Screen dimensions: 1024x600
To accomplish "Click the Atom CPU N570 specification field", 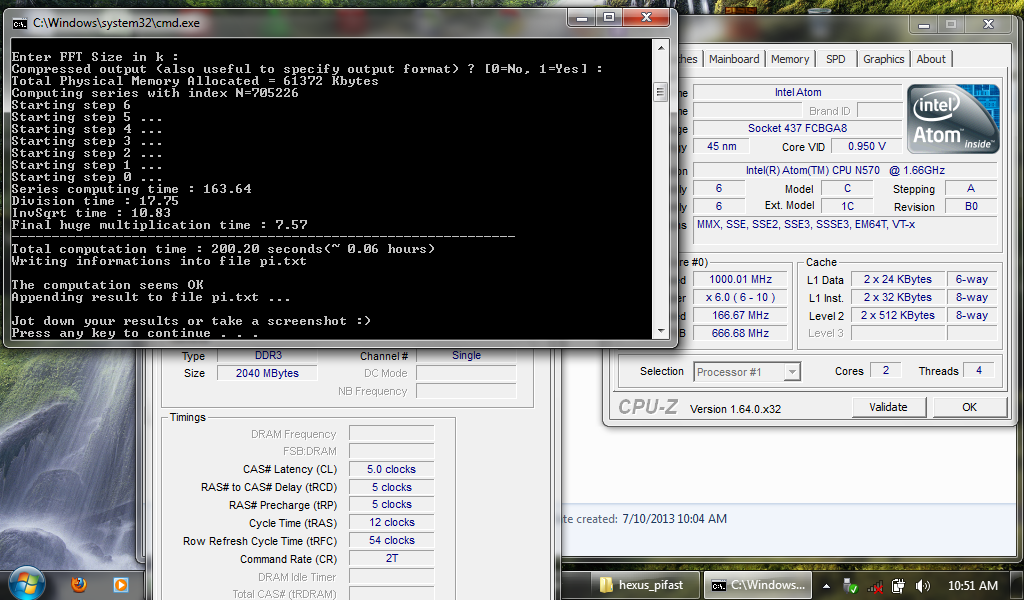I will tap(845, 170).
